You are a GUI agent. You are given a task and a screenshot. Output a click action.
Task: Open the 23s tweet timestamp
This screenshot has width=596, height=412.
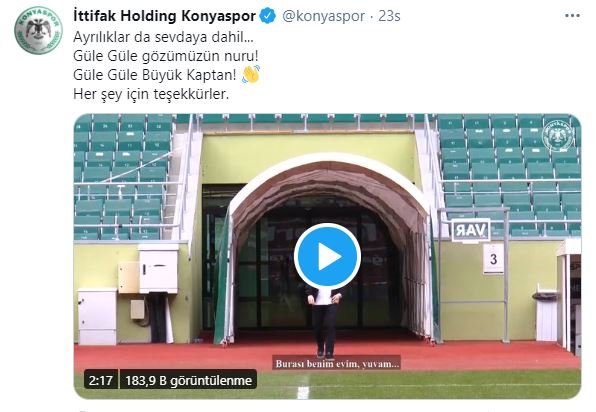point(389,16)
